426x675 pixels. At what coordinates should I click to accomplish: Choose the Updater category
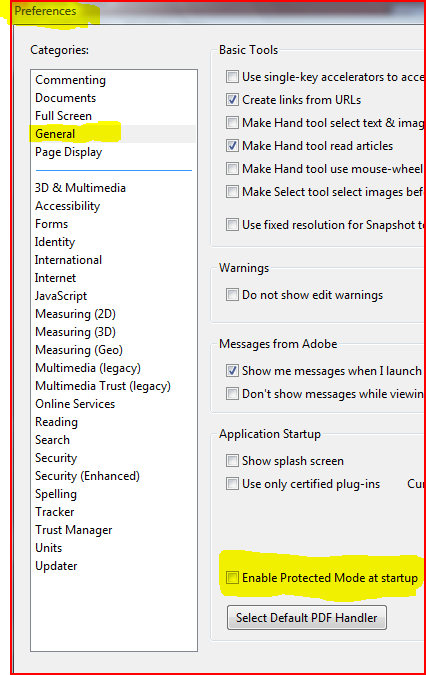56,566
